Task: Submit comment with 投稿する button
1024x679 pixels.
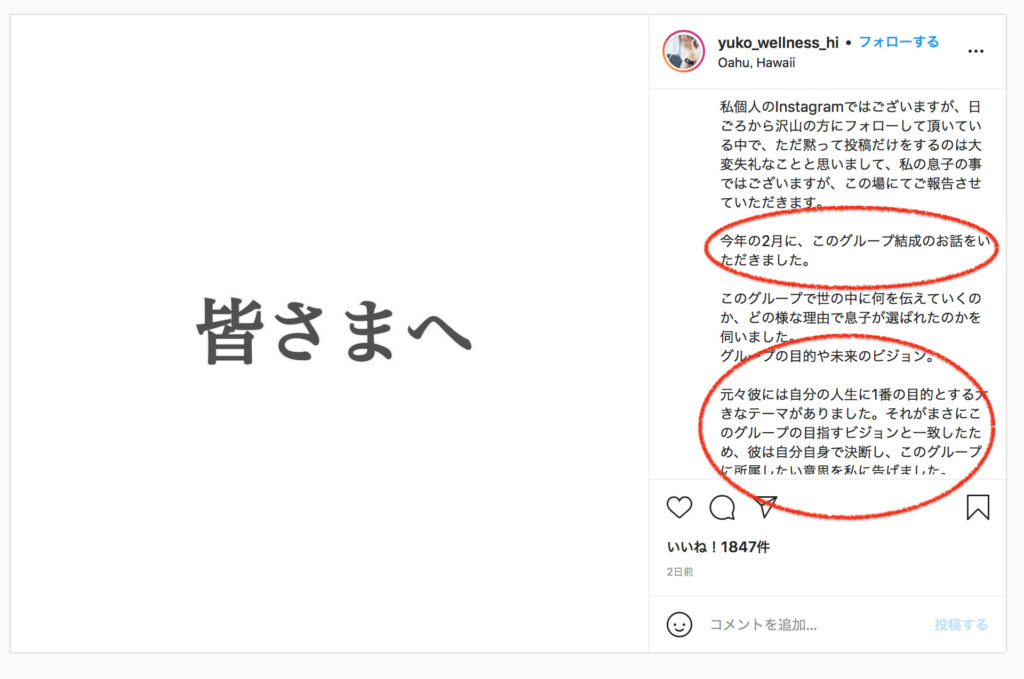Action: tap(961, 625)
